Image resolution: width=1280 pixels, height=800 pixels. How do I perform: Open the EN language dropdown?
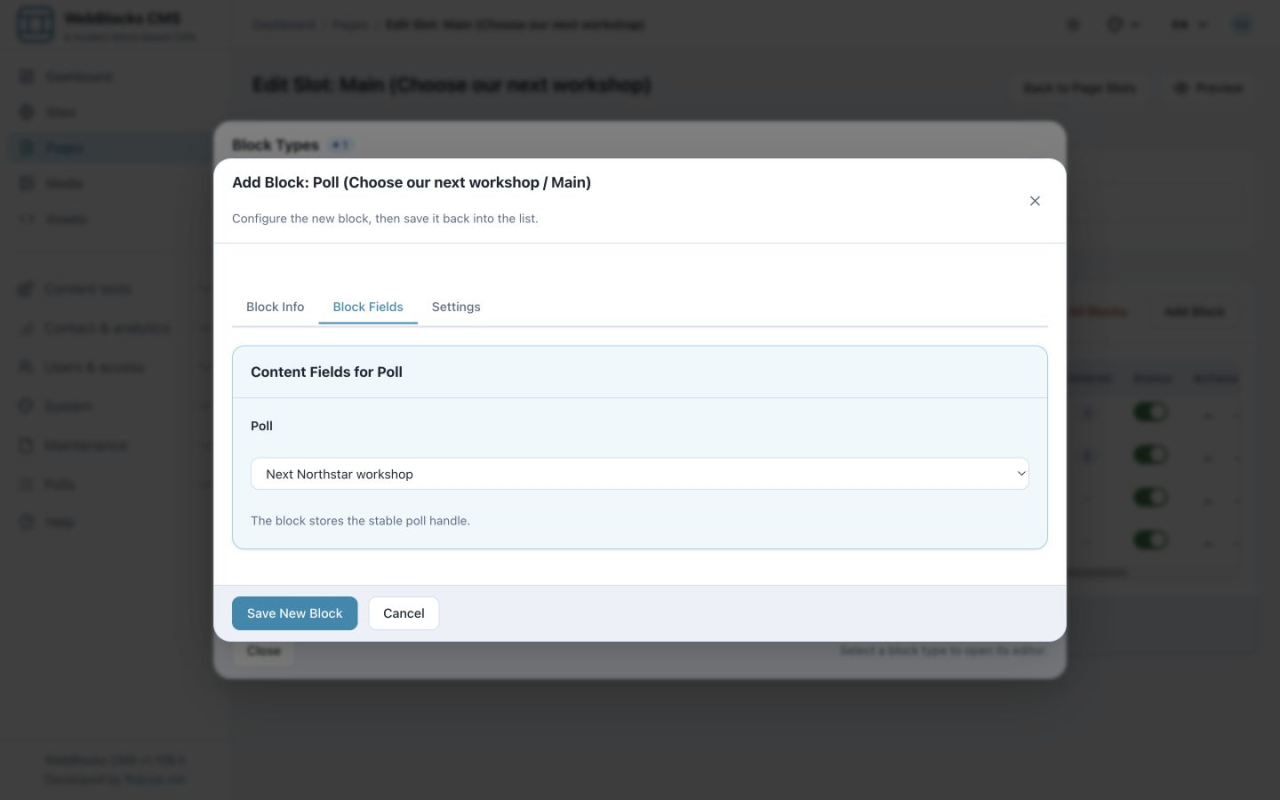[x=1188, y=25]
